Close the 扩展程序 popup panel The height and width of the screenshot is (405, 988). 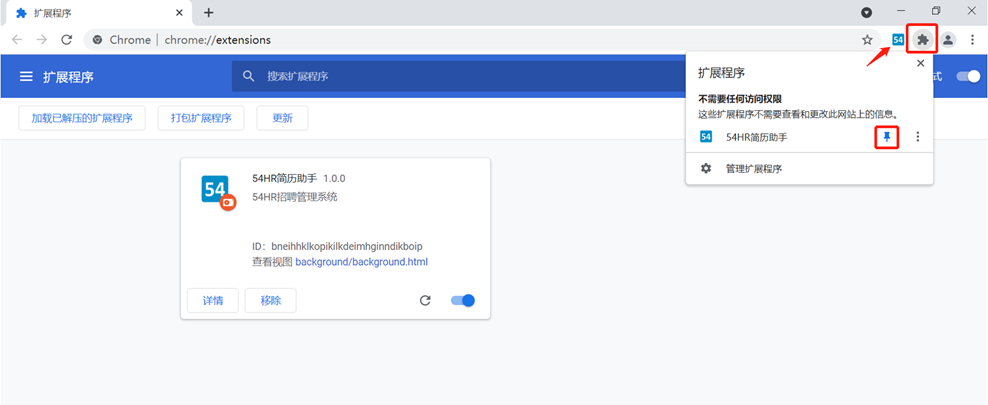[x=920, y=63]
